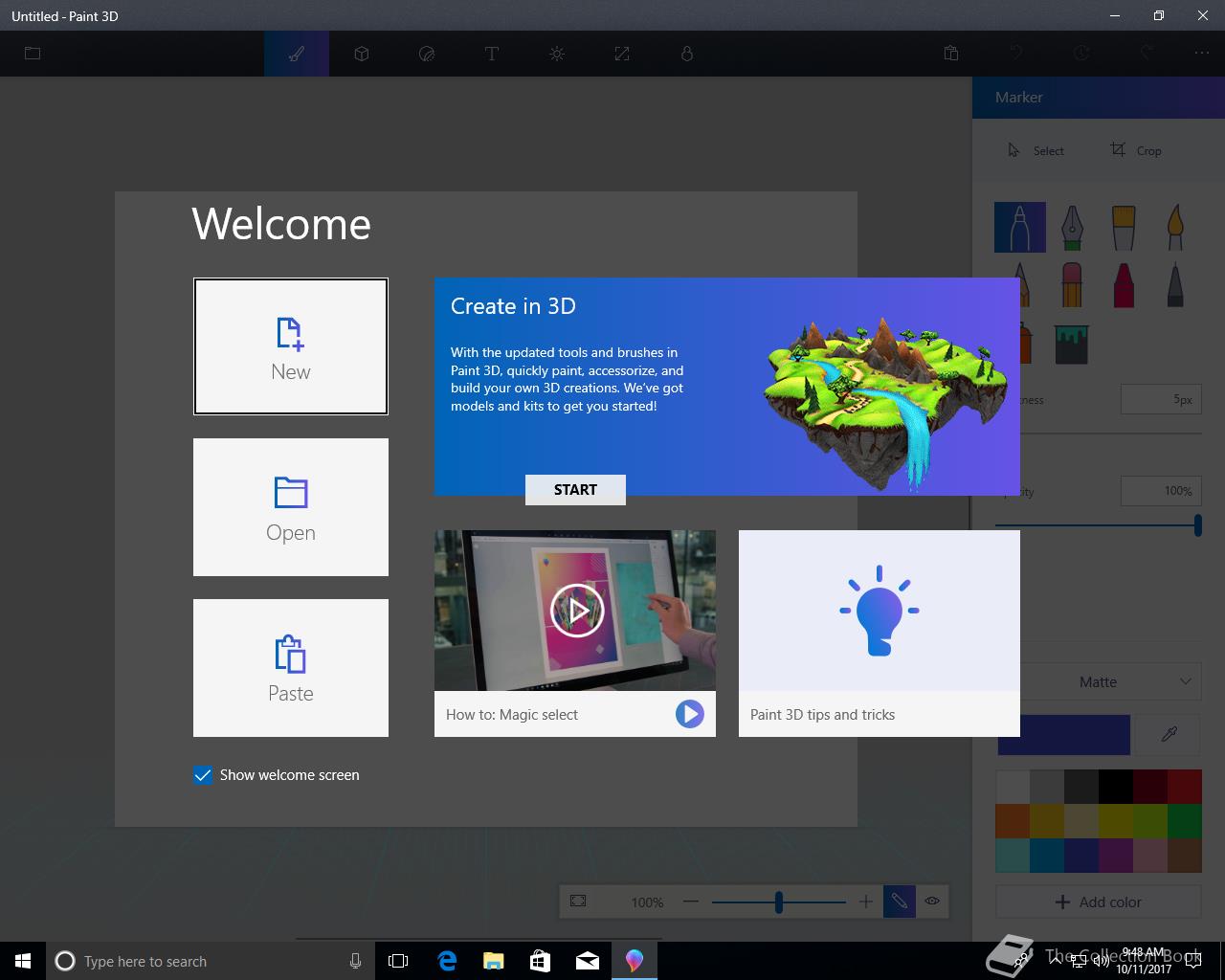
Task: Launch Microsoft Edge from taskbar
Action: tap(446, 961)
